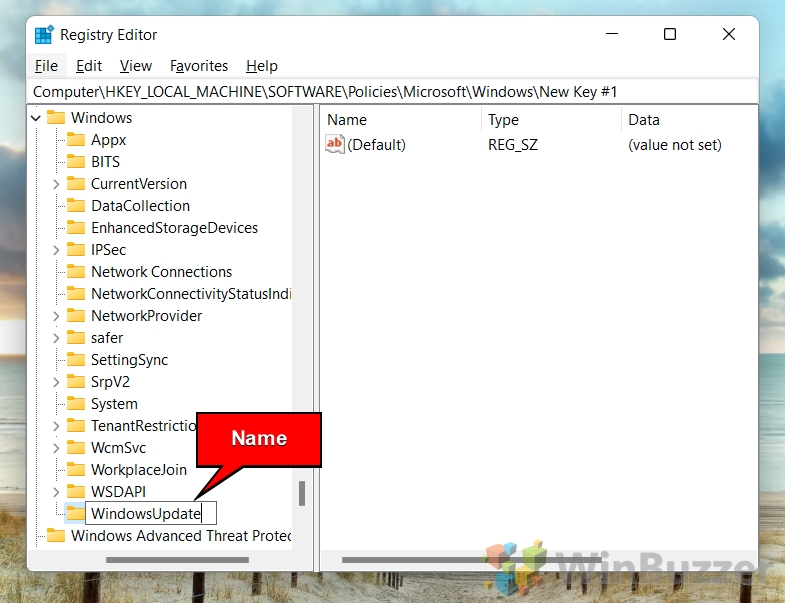Select the SettingSync key label

click(x=130, y=360)
